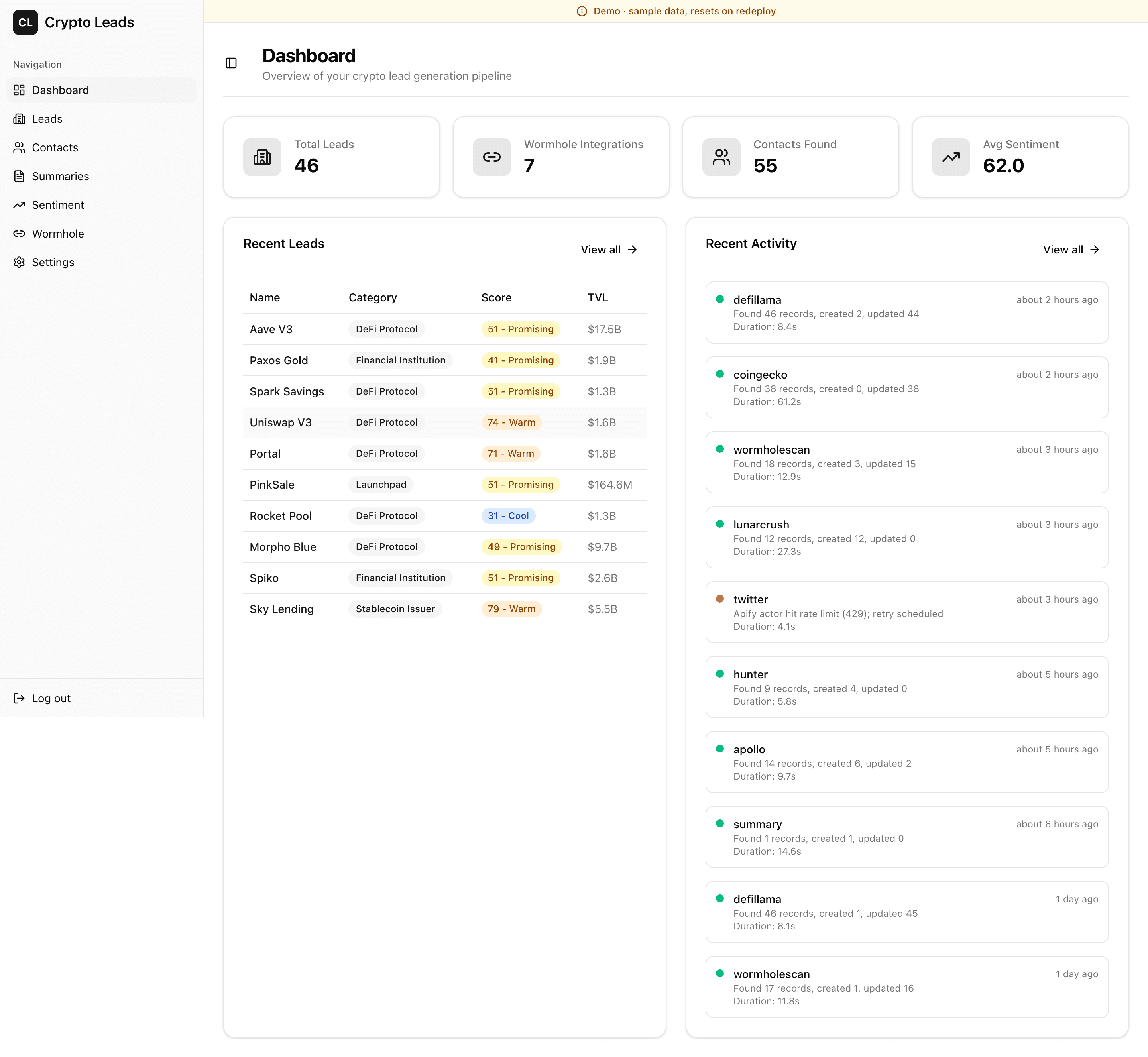
Task: Click the Sentiment trend icon in sidebar
Action: coord(20,205)
